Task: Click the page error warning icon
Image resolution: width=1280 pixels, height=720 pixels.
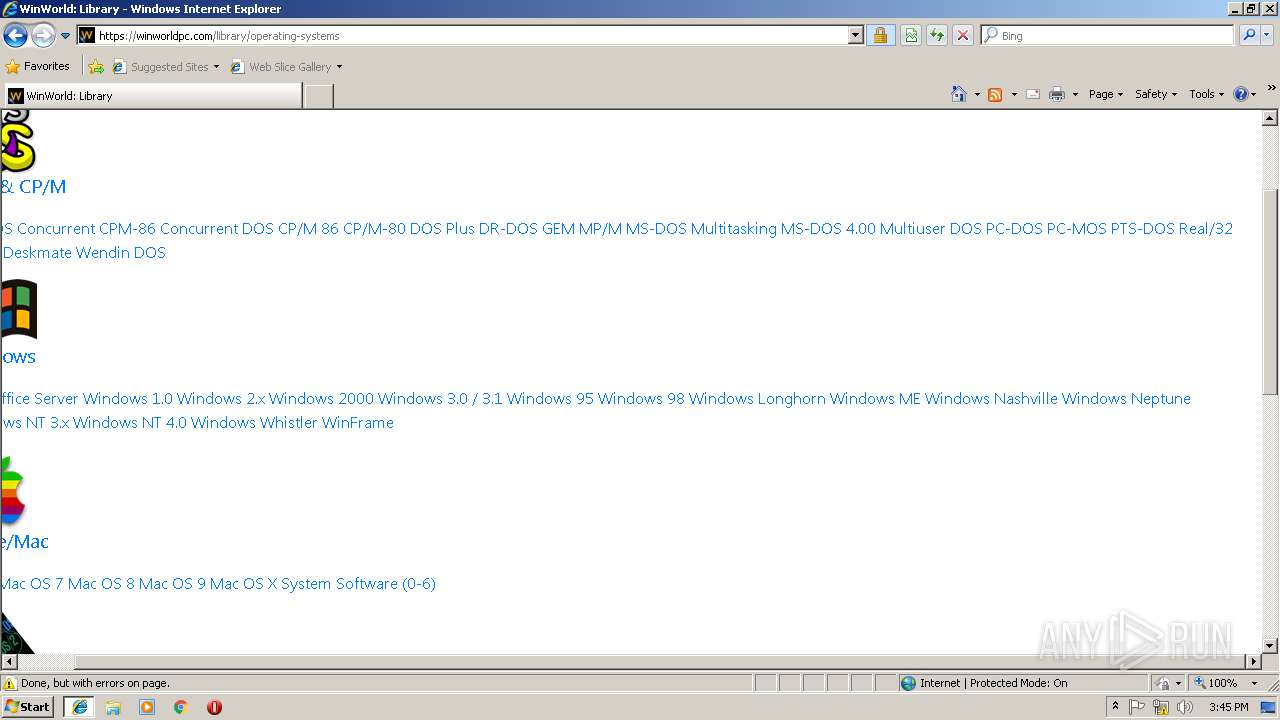Action: pos(10,683)
